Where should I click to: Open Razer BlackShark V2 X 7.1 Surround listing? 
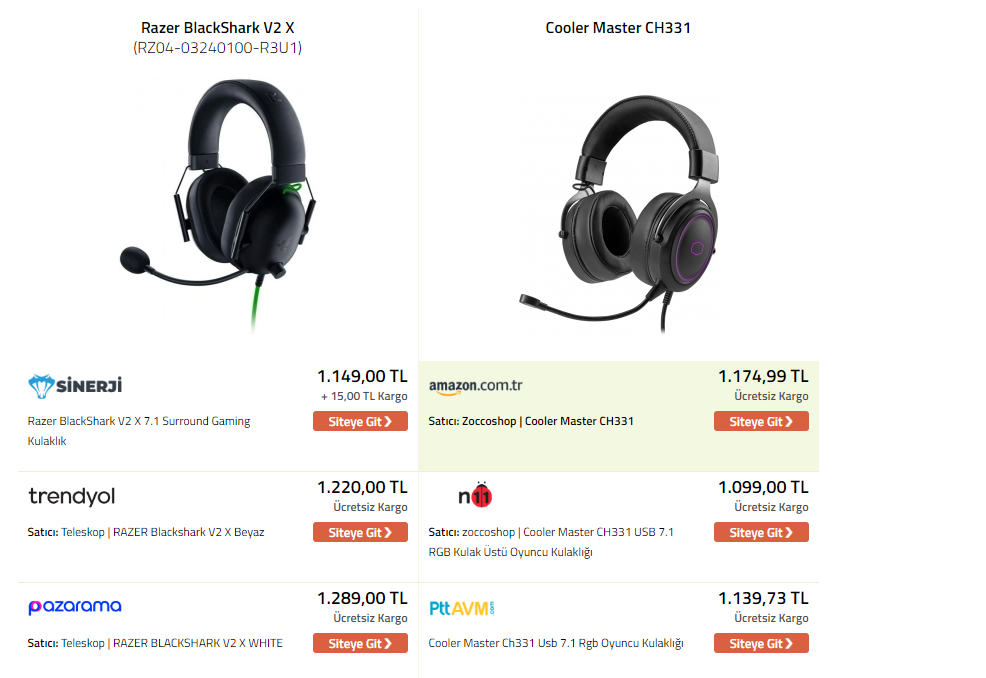pos(139,431)
